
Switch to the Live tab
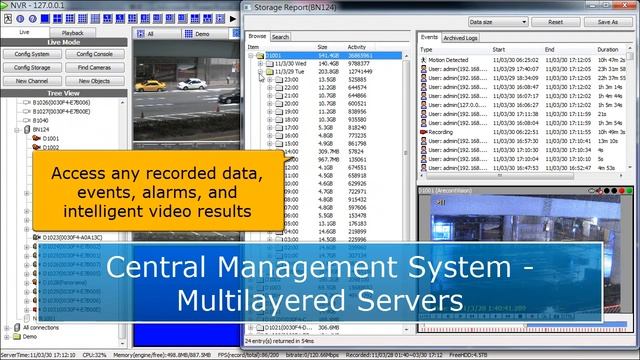point(24,32)
